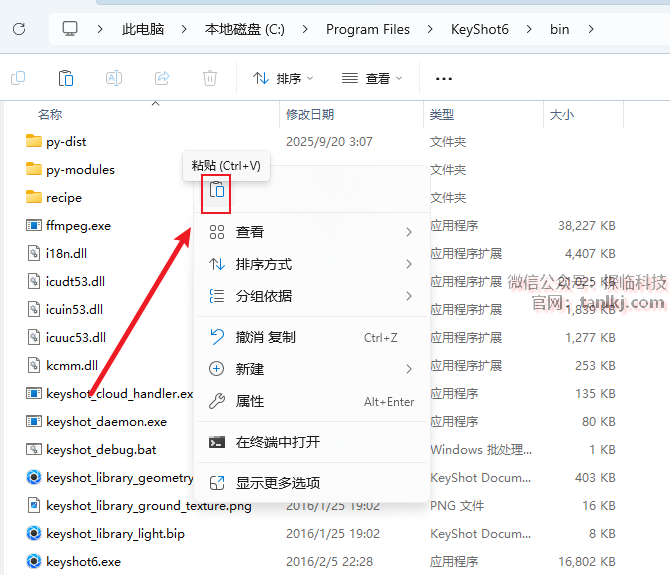Open 分组依据 in the context menu
This screenshot has height=577, width=670.
(312, 296)
